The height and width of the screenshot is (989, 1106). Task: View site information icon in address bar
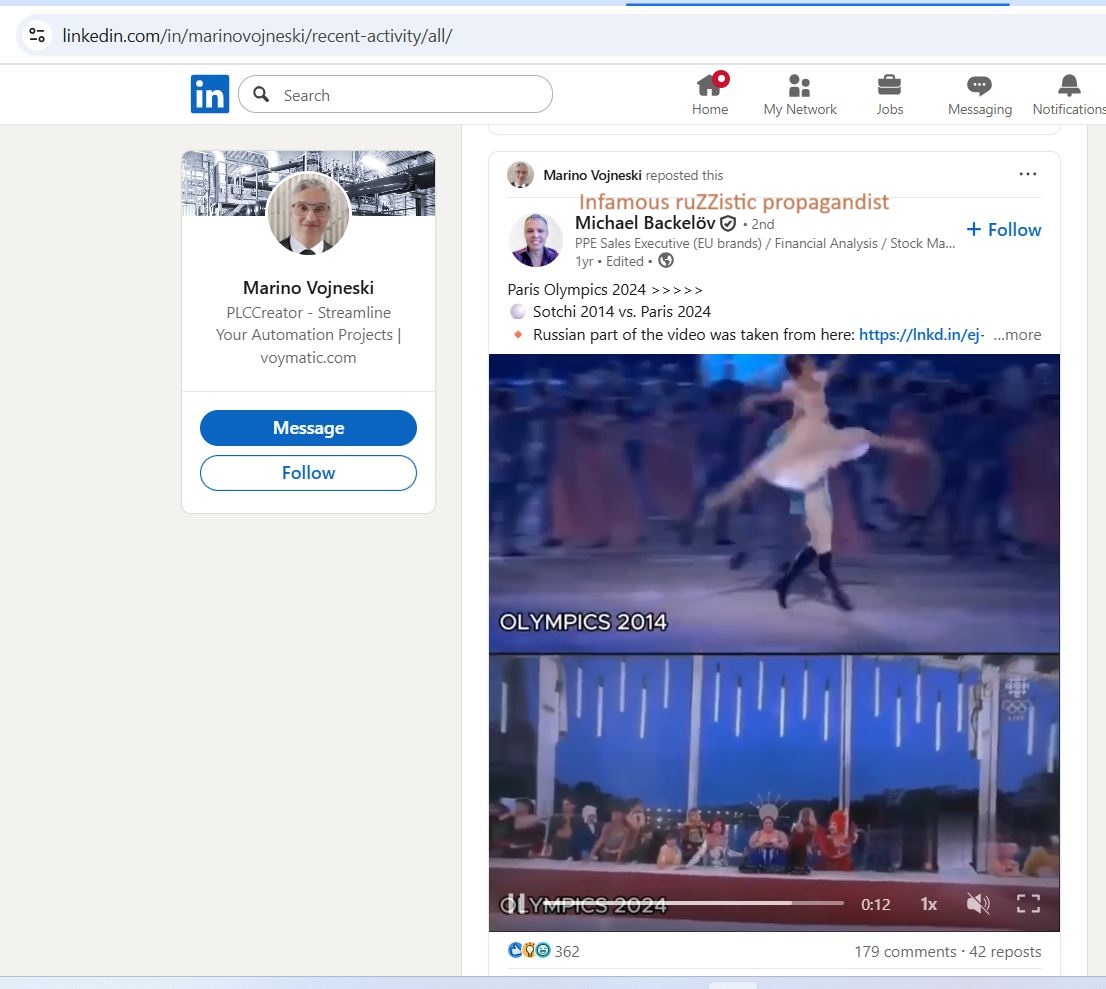(37, 35)
